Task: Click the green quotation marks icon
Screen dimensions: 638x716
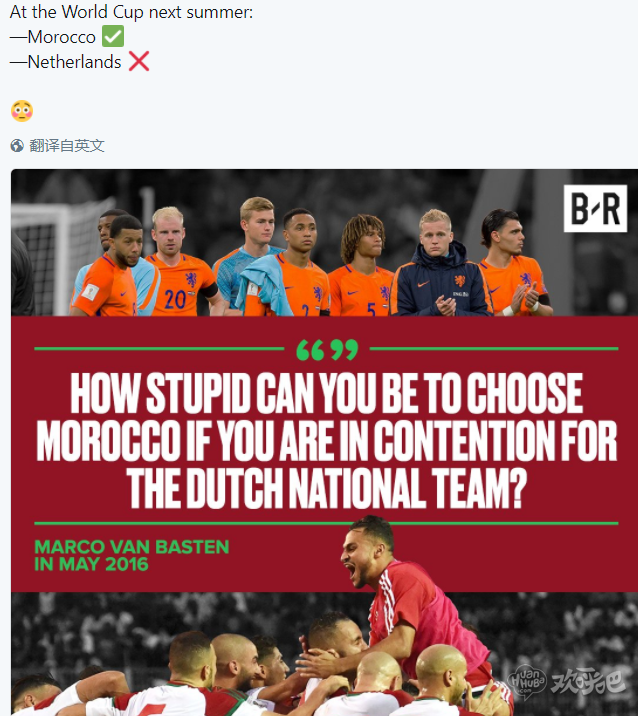Action: point(327,350)
